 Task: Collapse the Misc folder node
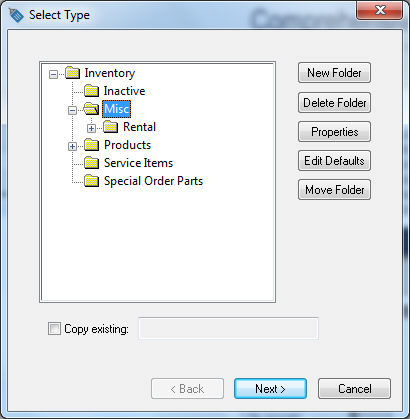[x=72, y=110]
